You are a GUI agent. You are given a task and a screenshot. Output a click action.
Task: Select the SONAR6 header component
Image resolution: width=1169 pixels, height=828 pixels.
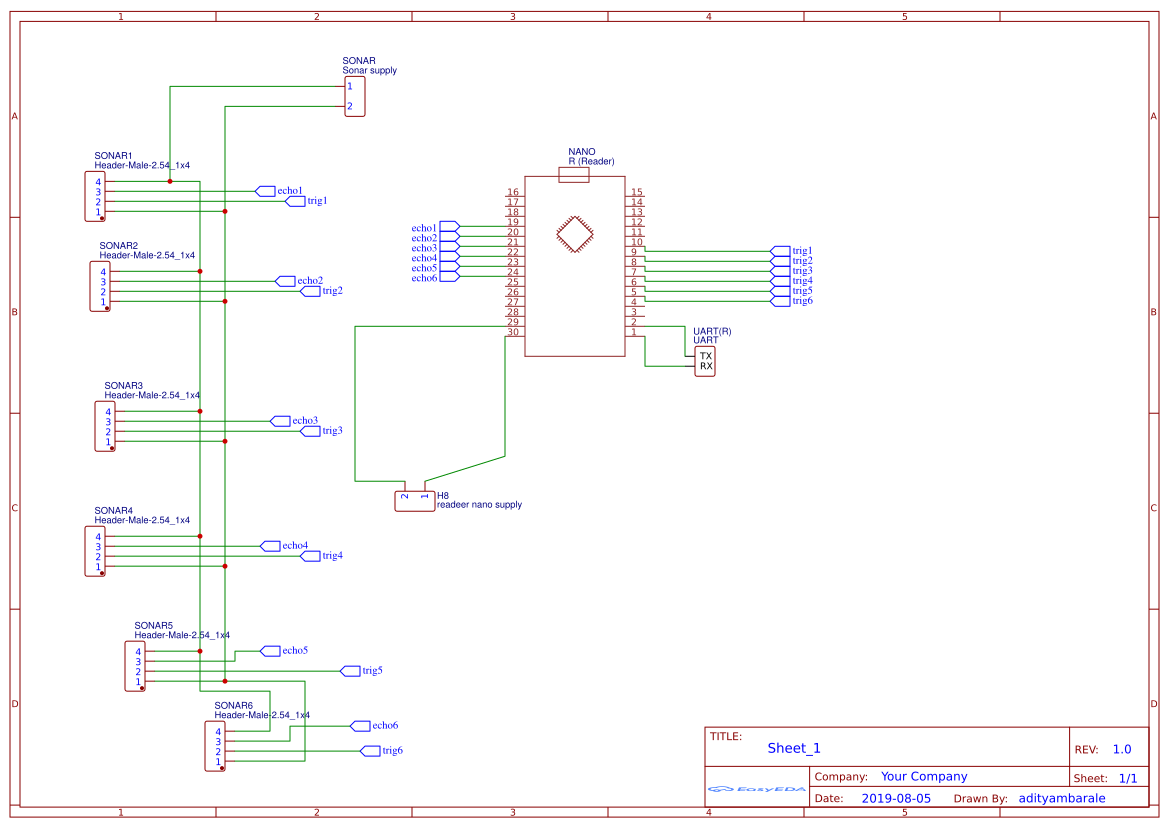coord(215,746)
